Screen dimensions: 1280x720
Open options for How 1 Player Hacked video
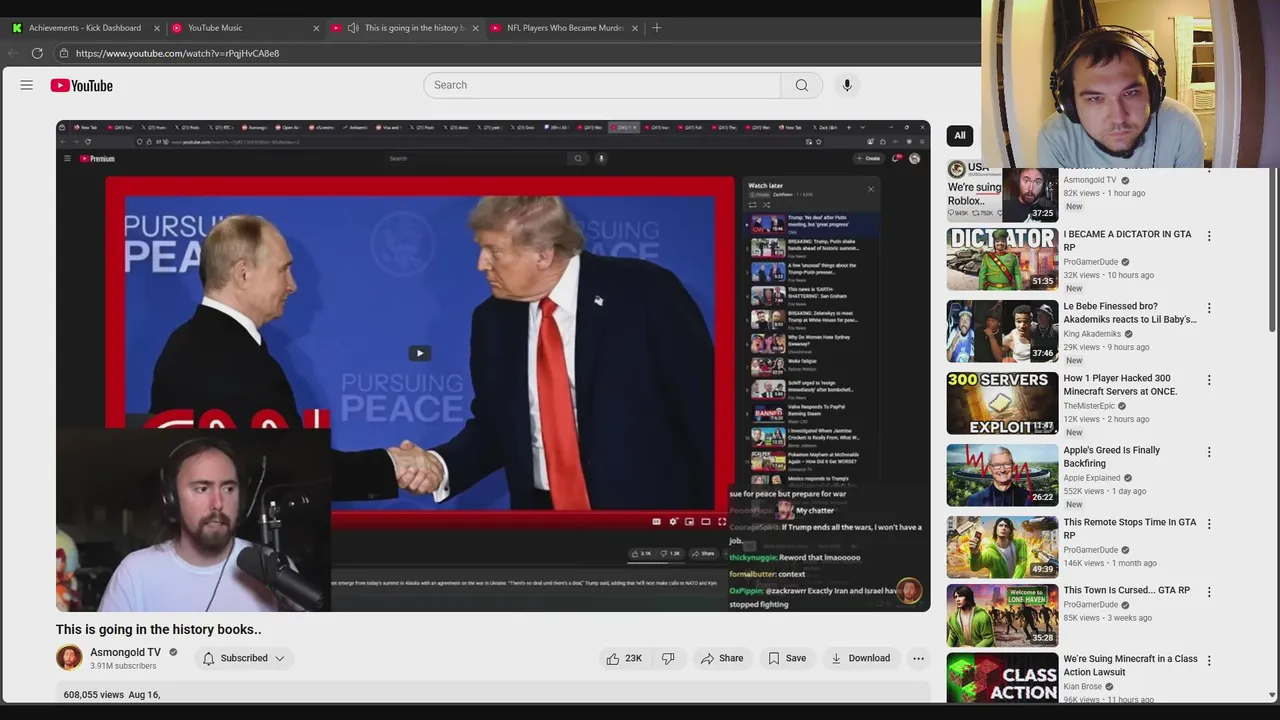[x=1209, y=381]
